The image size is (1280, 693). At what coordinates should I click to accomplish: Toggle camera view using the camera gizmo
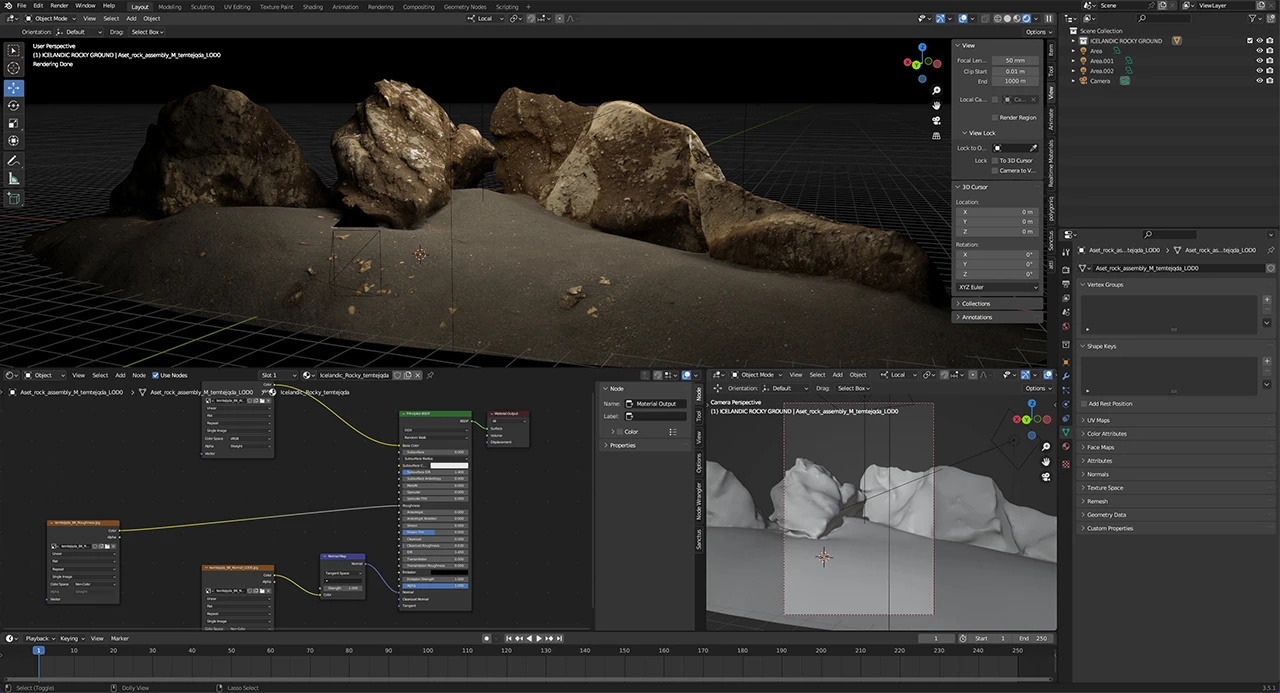coord(936,120)
